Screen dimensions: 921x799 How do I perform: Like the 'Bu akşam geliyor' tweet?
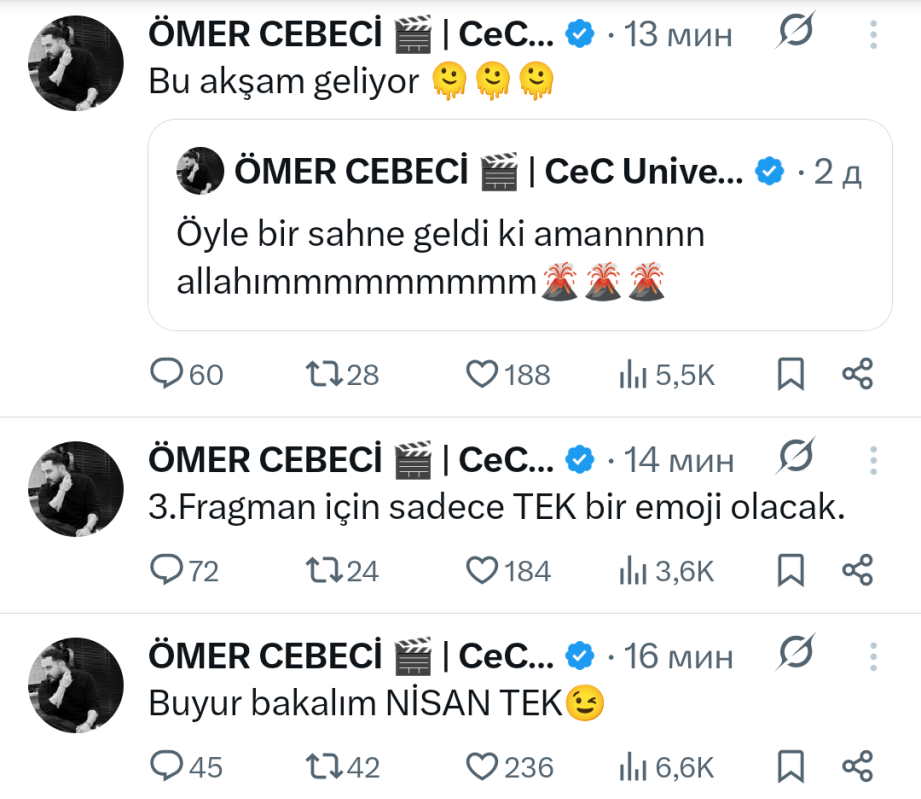(x=483, y=375)
